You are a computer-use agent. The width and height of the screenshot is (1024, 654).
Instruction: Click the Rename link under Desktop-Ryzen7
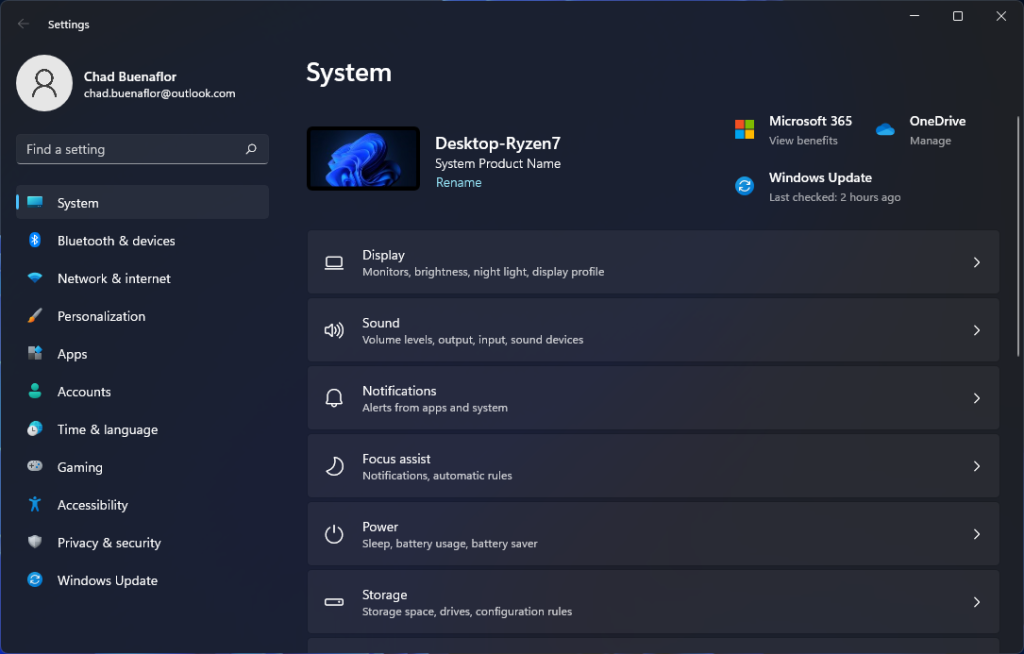[x=458, y=182]
